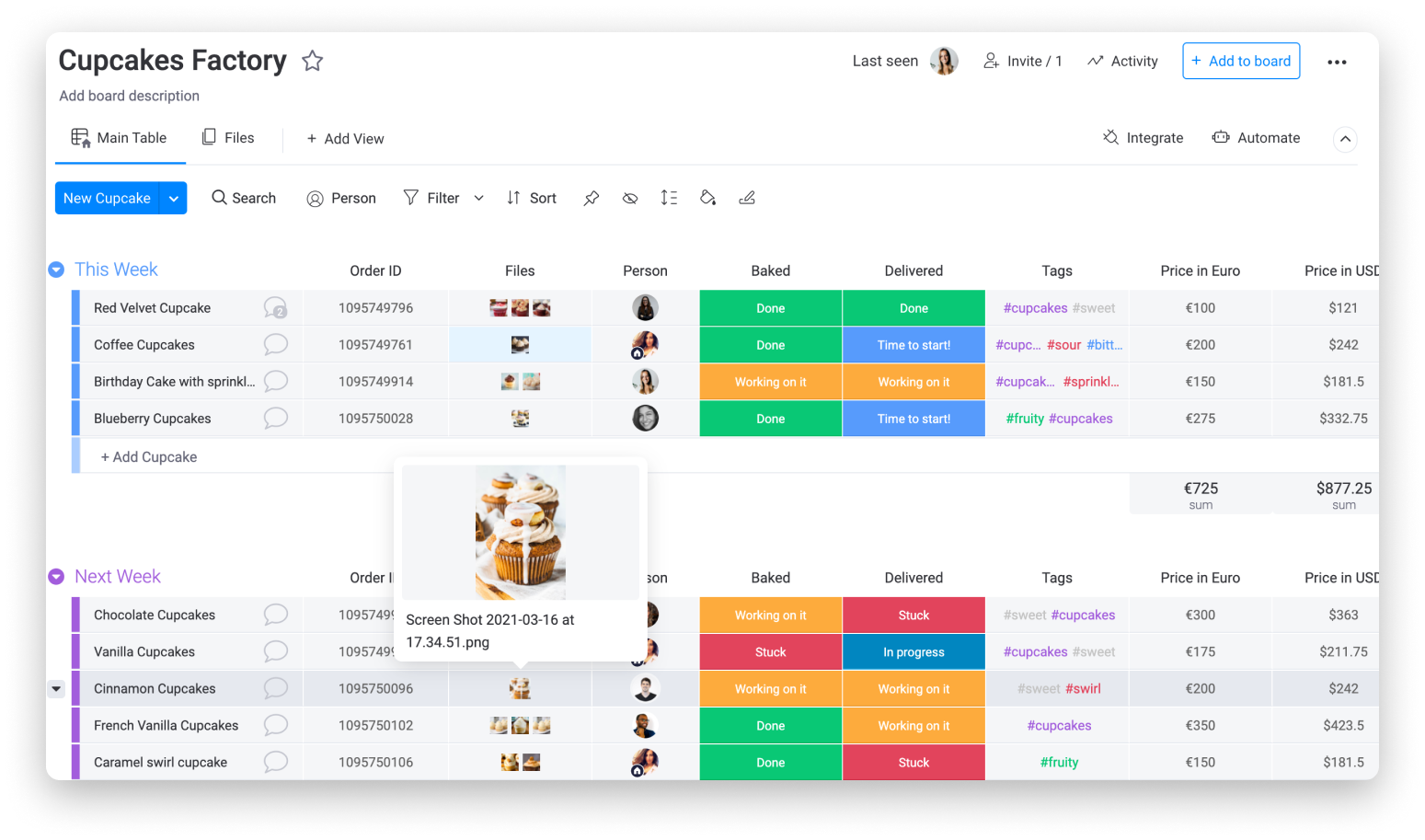Toggle hidden columns with the eye icon
Image resolution: width=1425 pixels, height=840 pixels.
(x=630, y=198)
